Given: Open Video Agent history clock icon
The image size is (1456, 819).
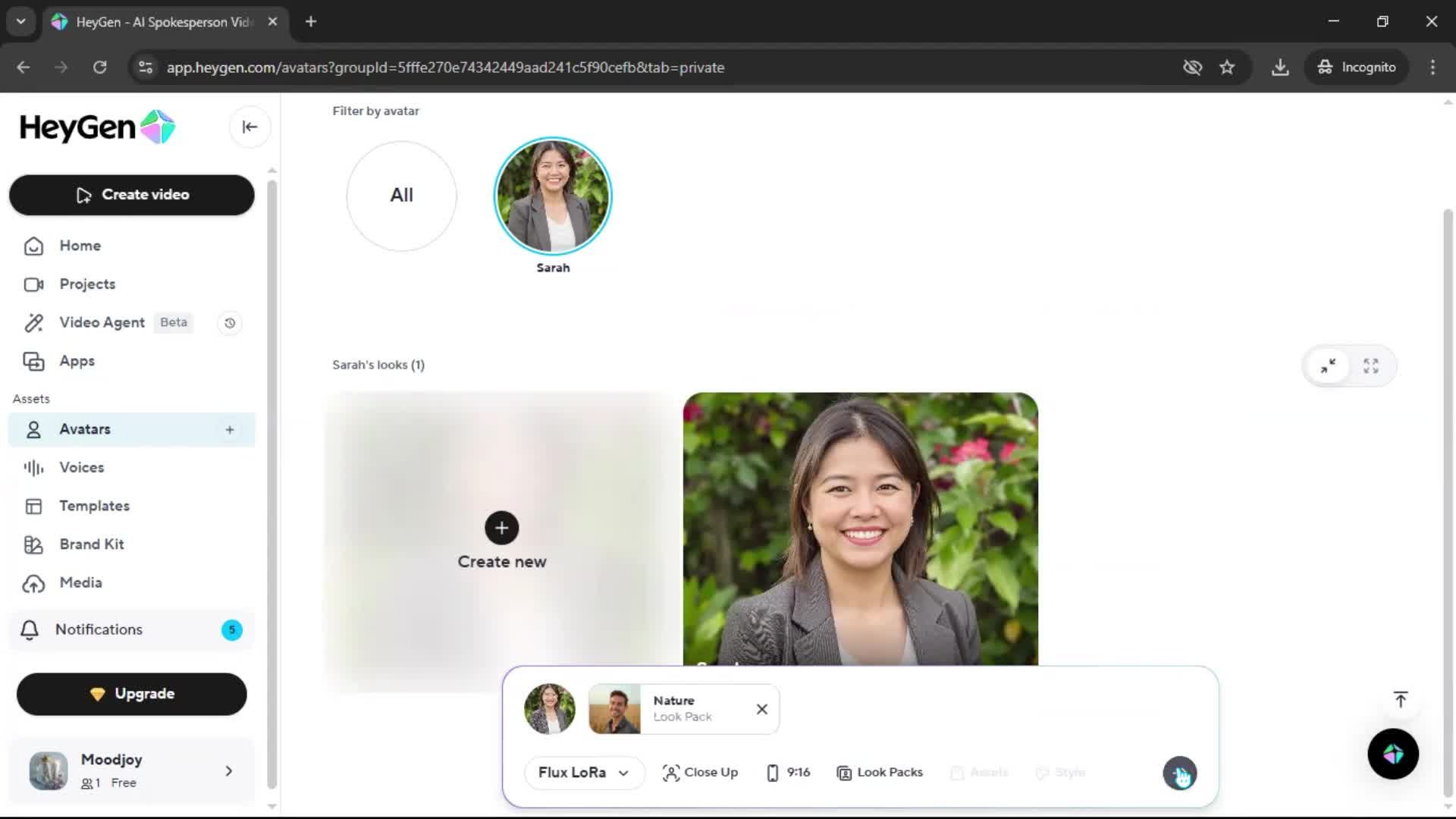Looking at the screenshot, I should (230, 323).
